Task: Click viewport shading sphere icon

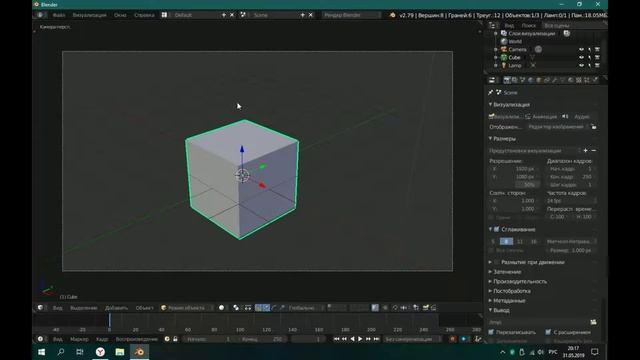Action: coord(221,308)
